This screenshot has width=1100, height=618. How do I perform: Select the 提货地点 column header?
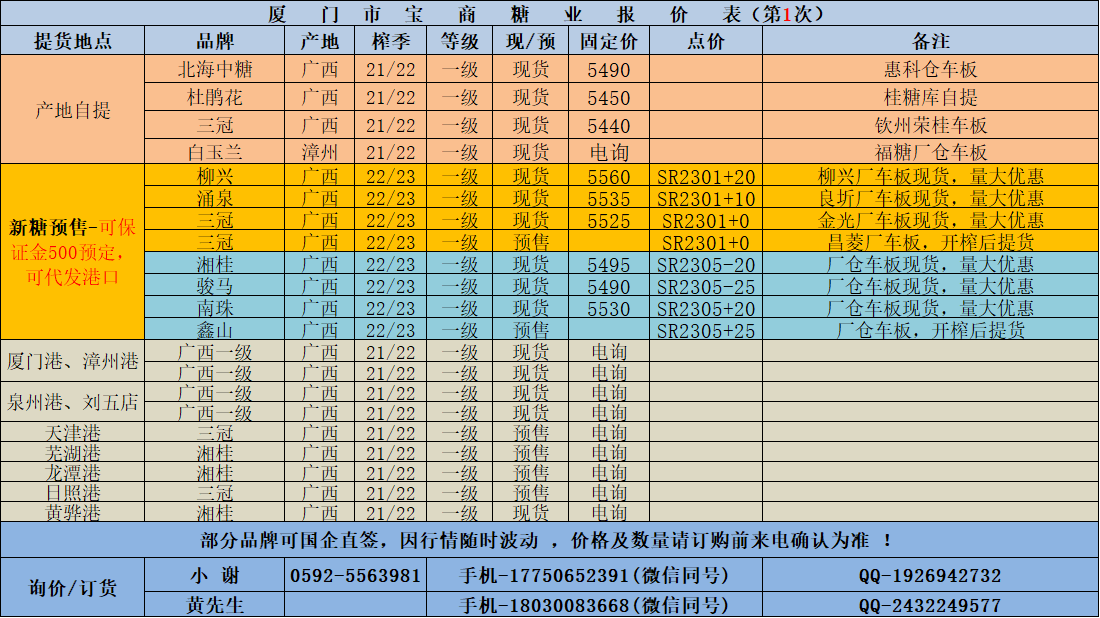pyautogui.click(x=73, y=41)
